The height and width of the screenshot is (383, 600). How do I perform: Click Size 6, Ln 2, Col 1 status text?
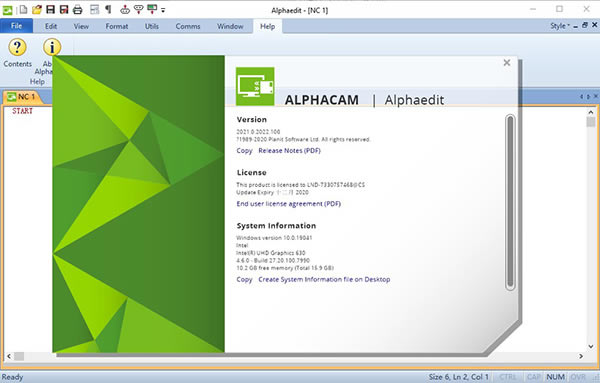[458, 377]
